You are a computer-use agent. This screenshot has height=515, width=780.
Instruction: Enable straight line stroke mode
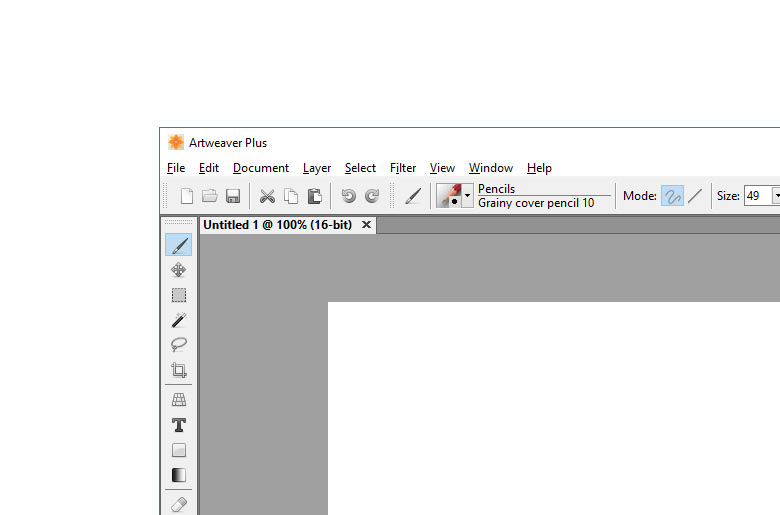(695, 196)
